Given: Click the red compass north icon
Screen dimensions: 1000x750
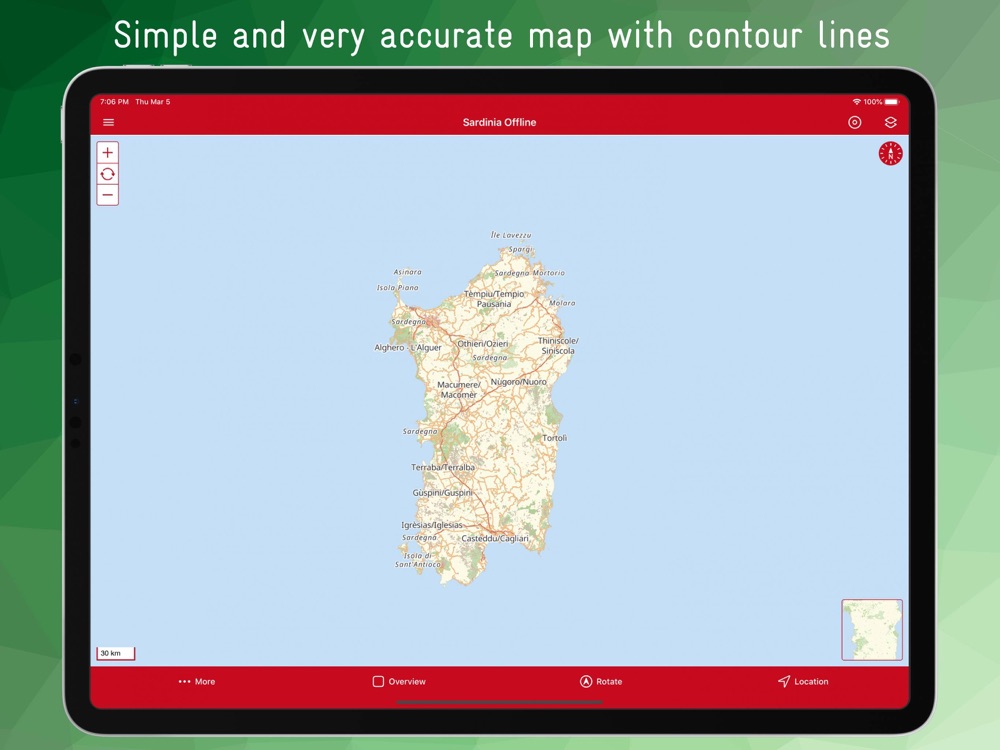Looking at the screenshot, I should tap(890, 154).
